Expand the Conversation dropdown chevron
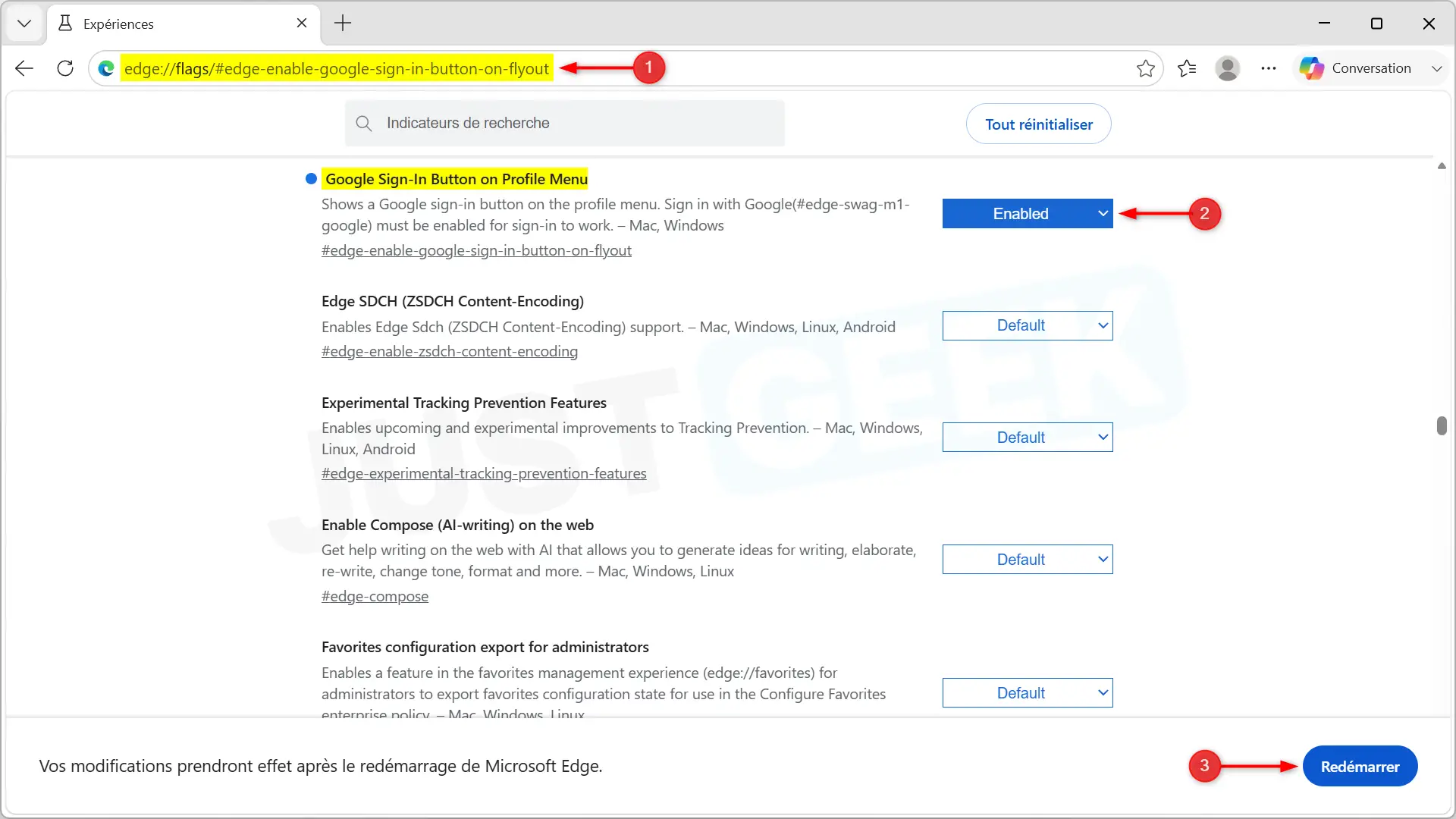Viewport: 1456px width, 819px height. pos(1436,68)
